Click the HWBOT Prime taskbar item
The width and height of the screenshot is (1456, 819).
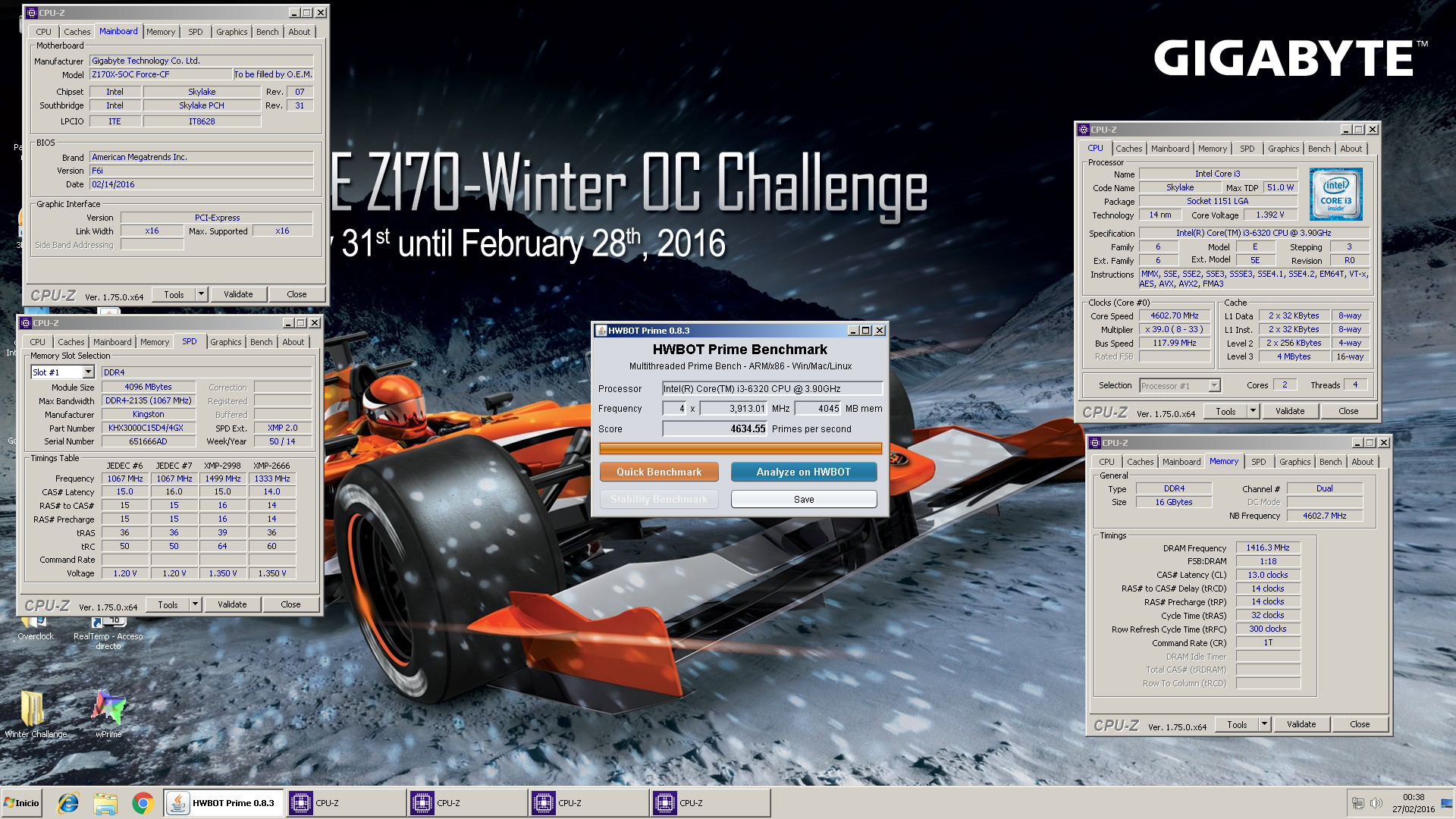click(224, 803)
